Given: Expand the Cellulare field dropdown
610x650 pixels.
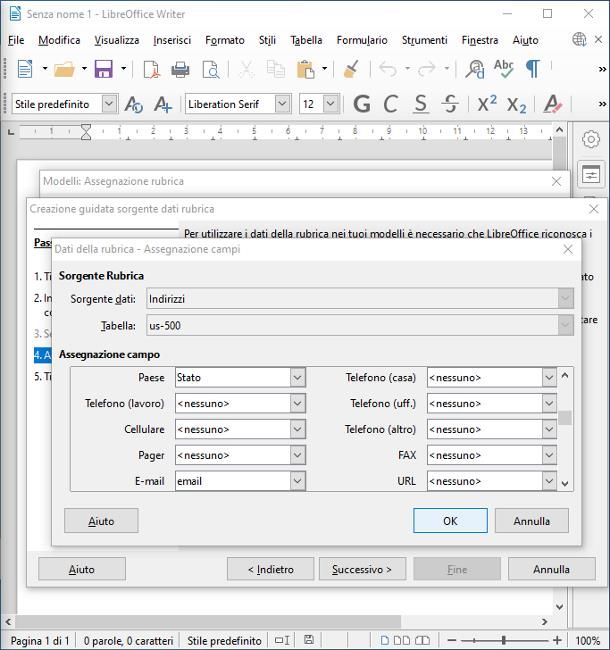Looking at the screenshot, I should click(x=298, y=429).
